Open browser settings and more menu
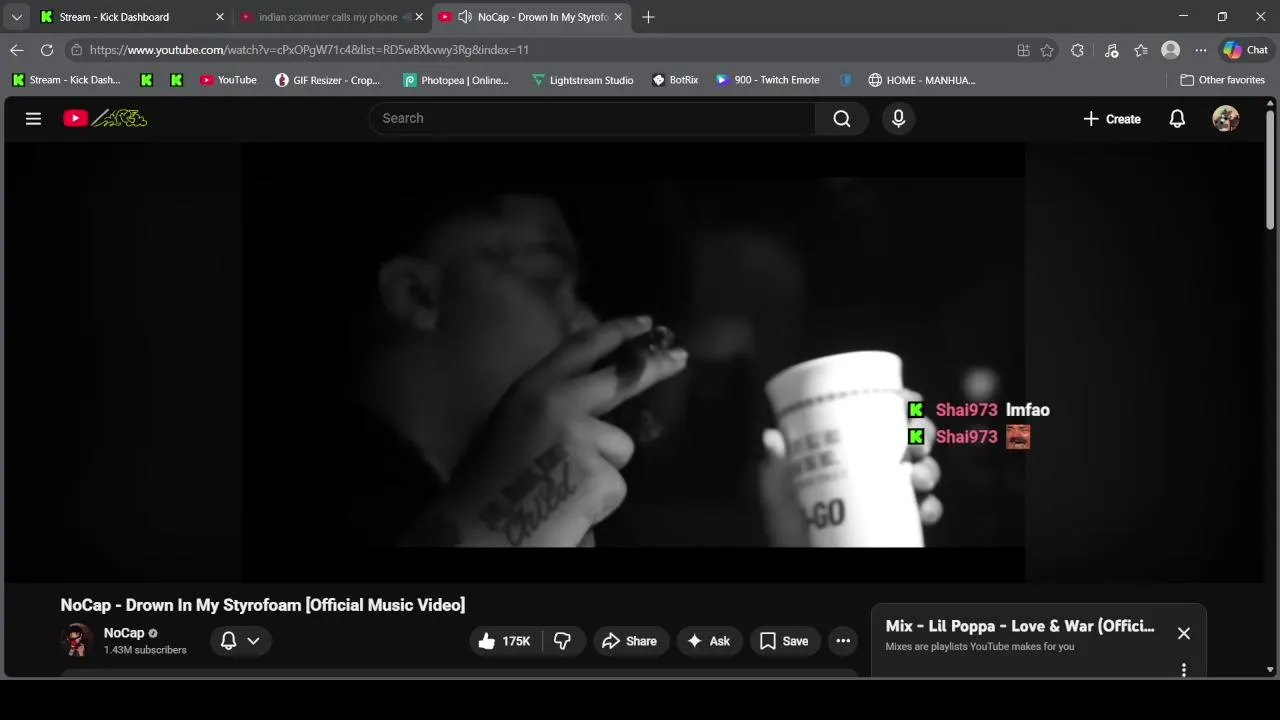Viewport: 1280px width, 720px height. 1200,50
